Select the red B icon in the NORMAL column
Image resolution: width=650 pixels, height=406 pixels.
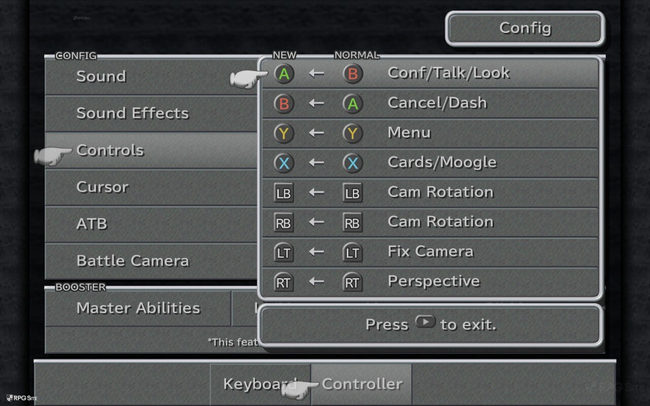pos(353,74)
